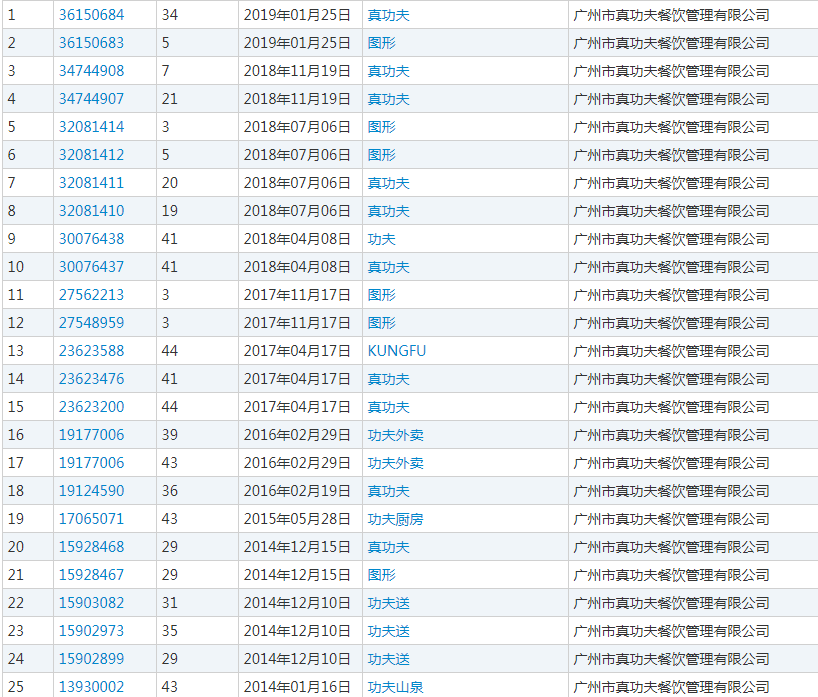Click applicant company name in row 13

[671, 351]
